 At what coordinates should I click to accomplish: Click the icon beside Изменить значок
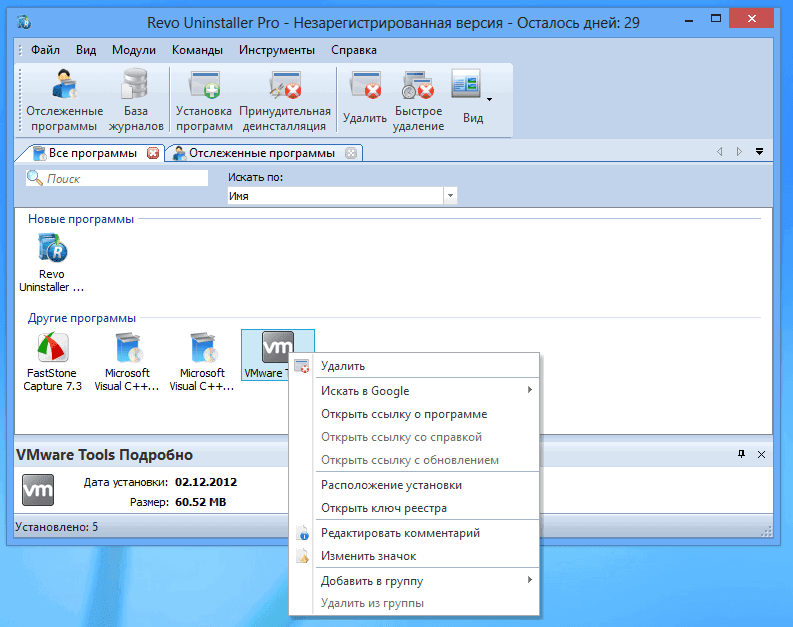click(302, 556)
